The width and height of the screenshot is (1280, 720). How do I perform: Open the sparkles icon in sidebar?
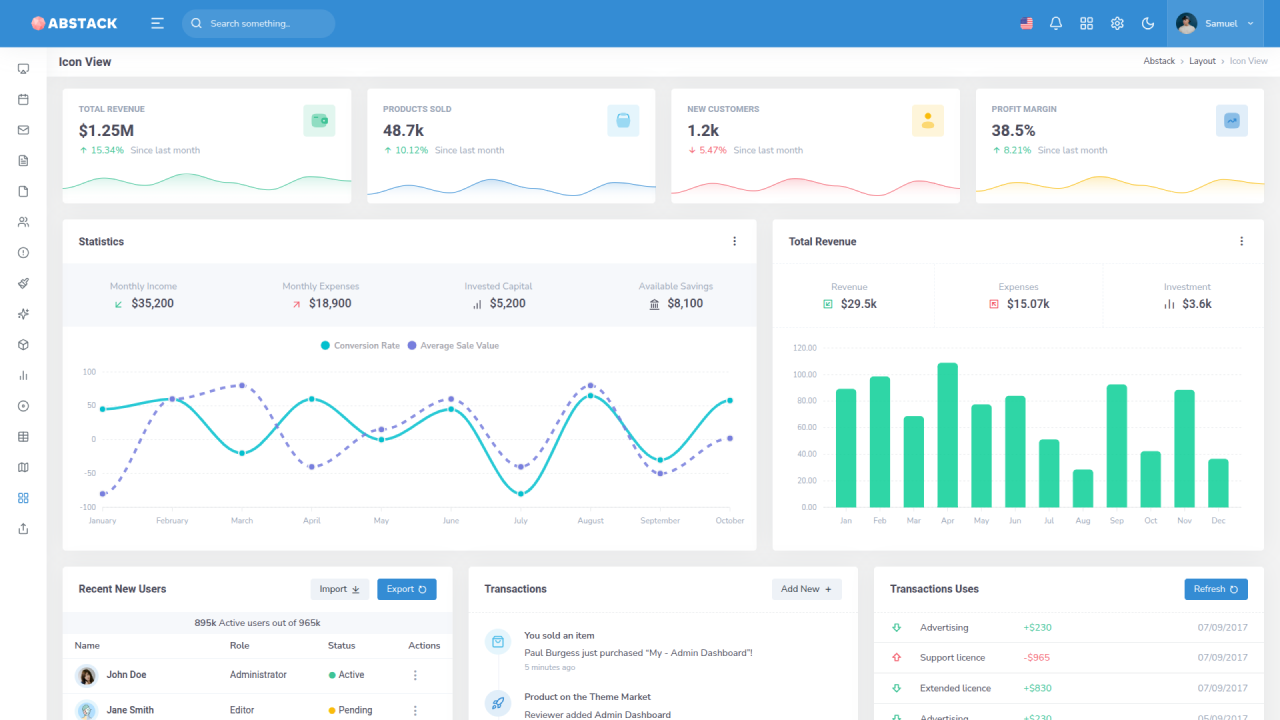23,314
